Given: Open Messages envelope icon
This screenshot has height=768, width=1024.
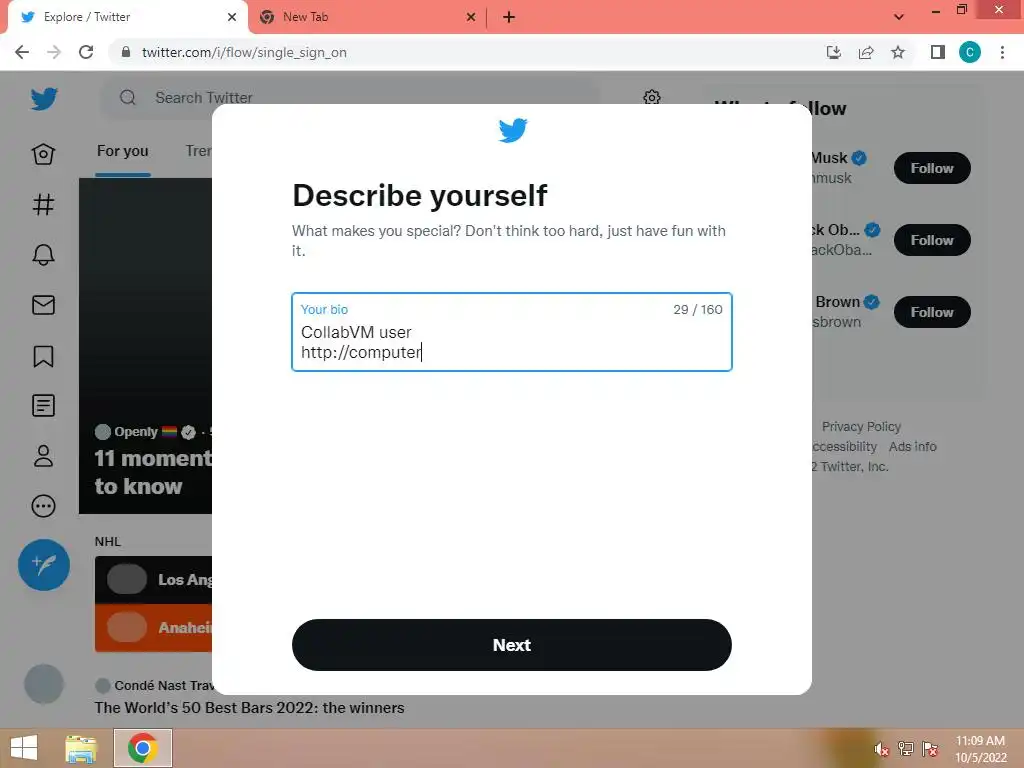Looking at the screenshot, I should pos(43,305).
